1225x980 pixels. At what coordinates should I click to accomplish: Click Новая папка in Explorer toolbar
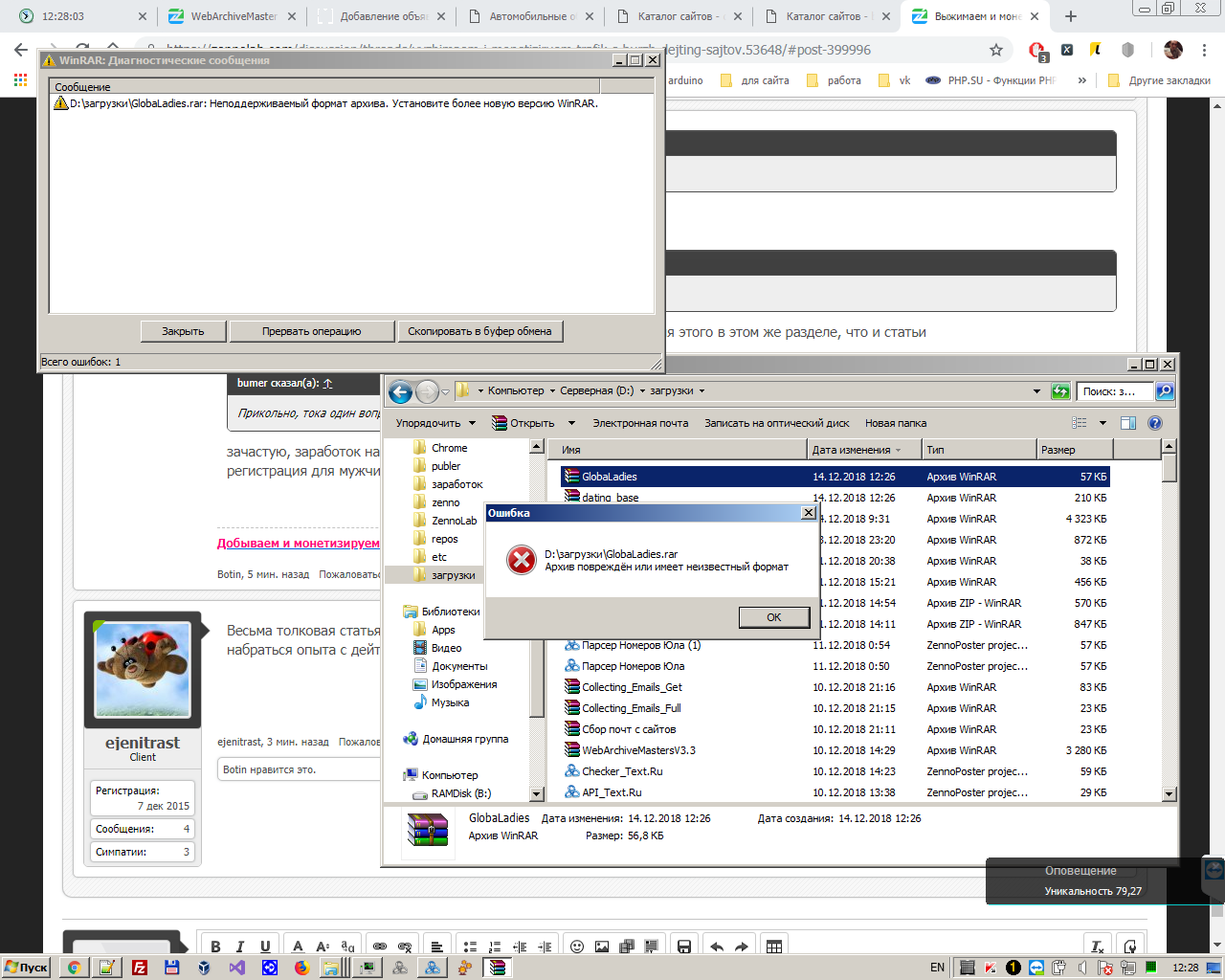tap(895, 423)
